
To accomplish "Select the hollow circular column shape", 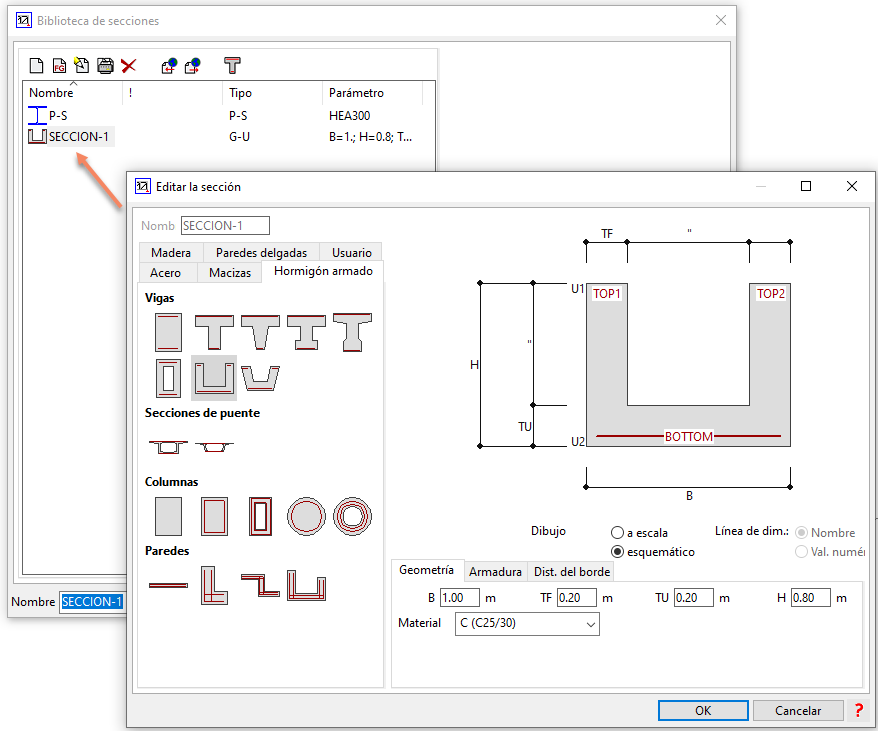I will point(352,516).
